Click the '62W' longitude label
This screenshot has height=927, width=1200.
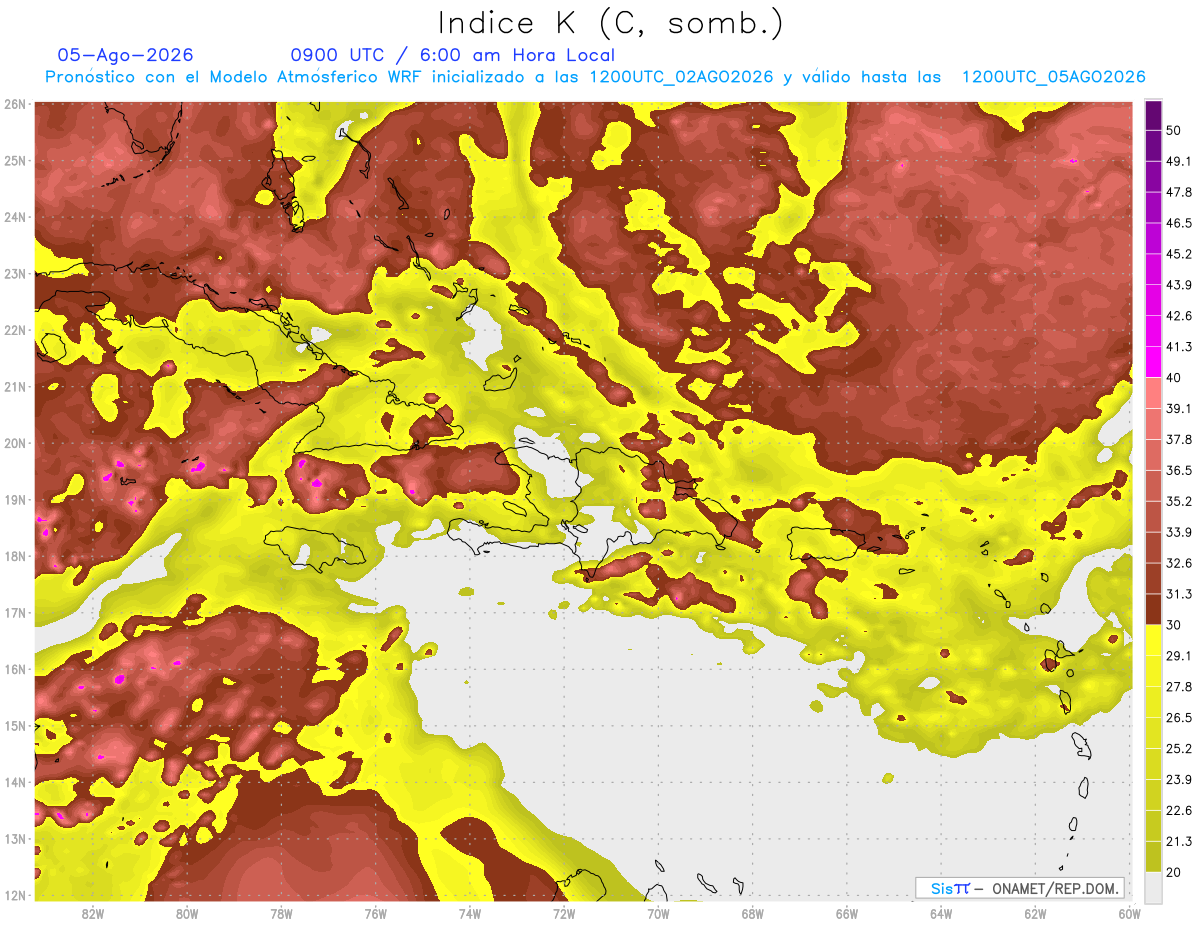(x=1035, y=914)
